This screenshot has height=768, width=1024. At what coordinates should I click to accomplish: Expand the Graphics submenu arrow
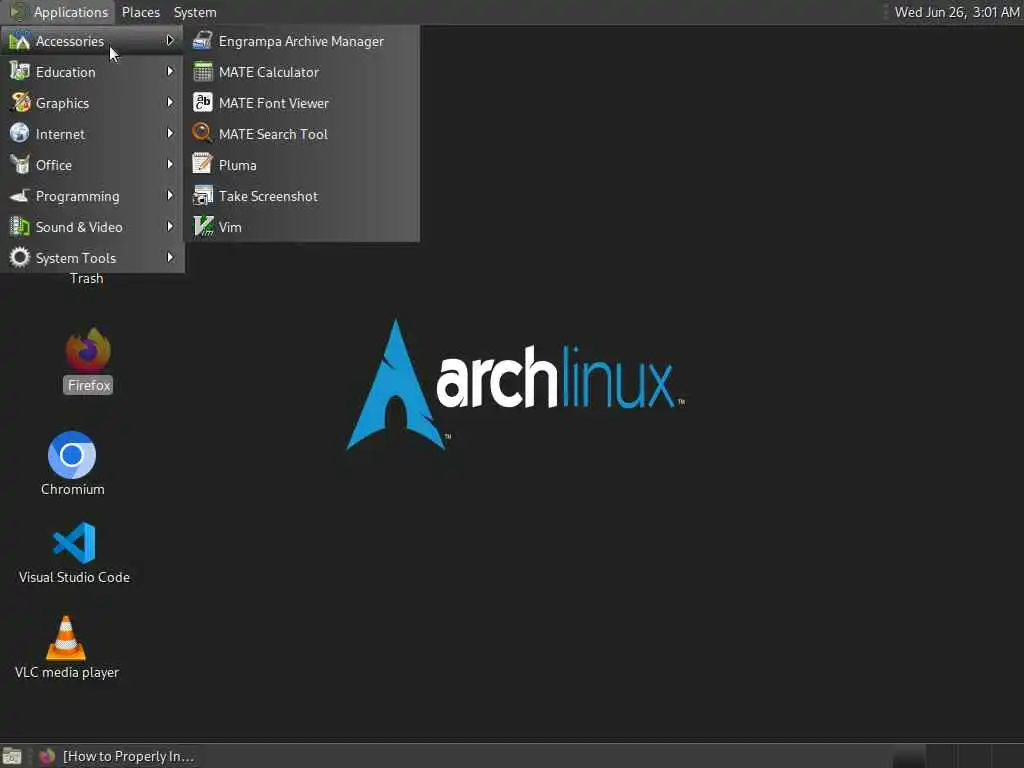click(170, 103)
